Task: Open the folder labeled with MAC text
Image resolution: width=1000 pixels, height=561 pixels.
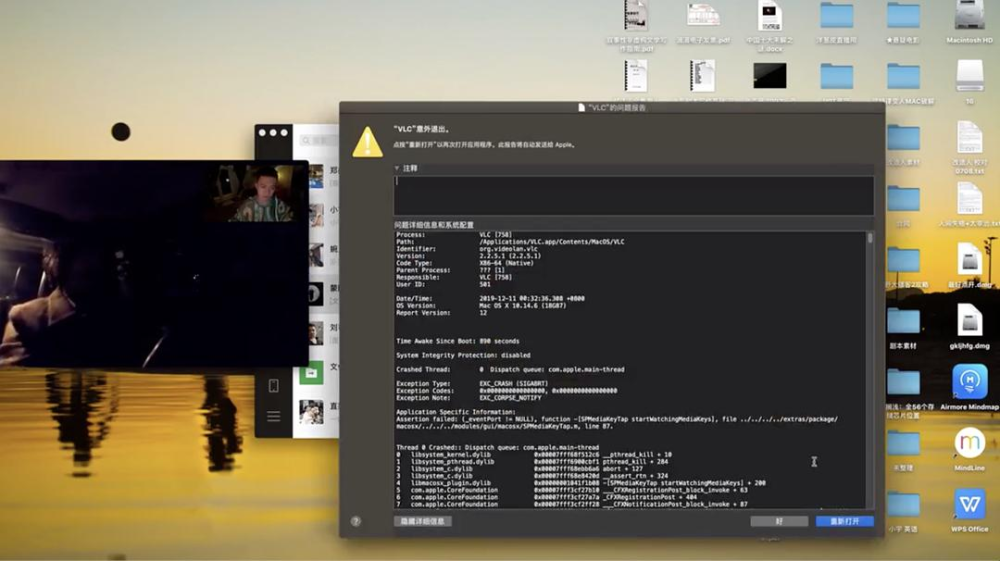Action: click(x=903, y=76)
